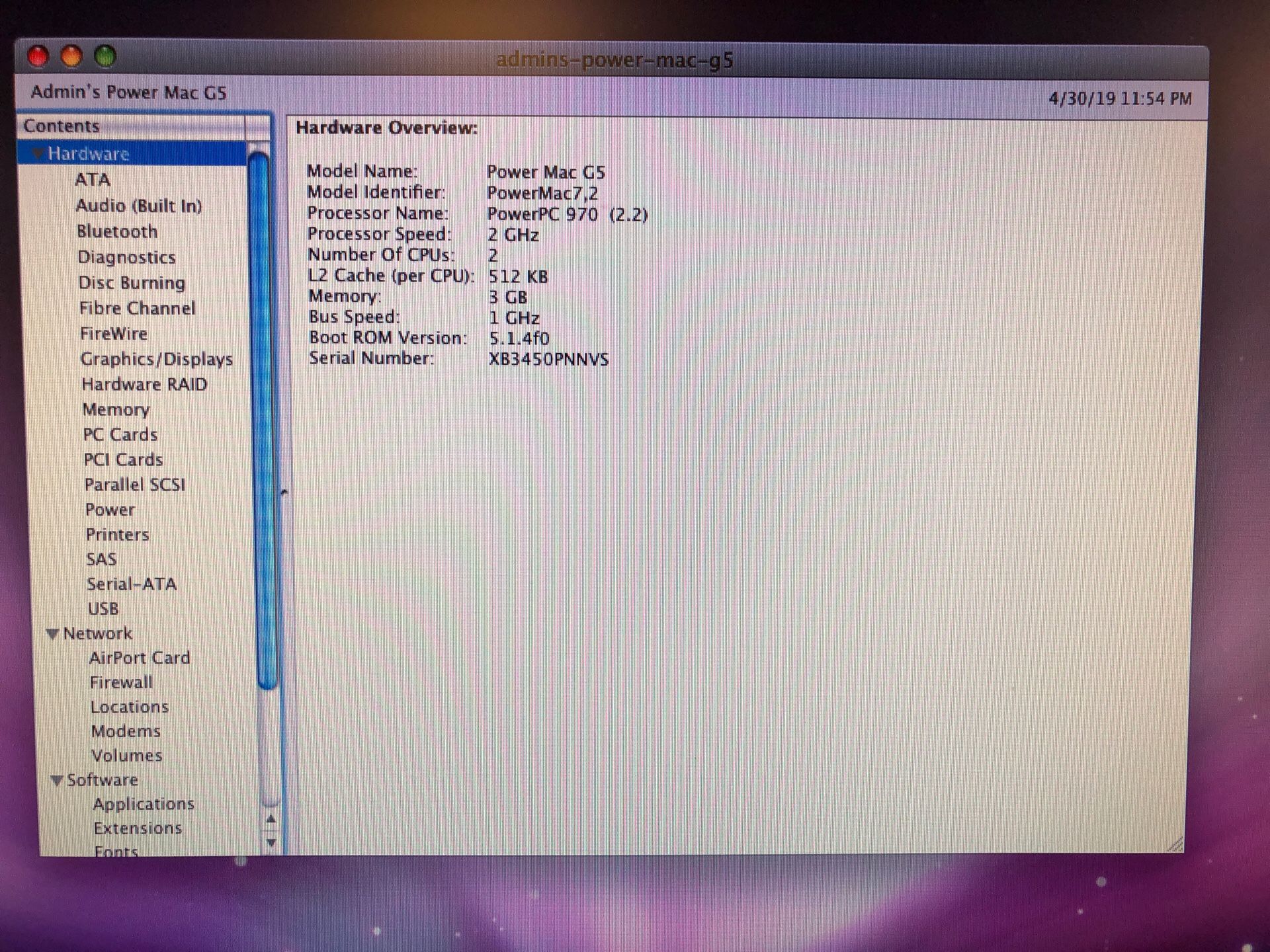
Task: Click the sidebar scrollbar thumb
Action: coord(262,420)
